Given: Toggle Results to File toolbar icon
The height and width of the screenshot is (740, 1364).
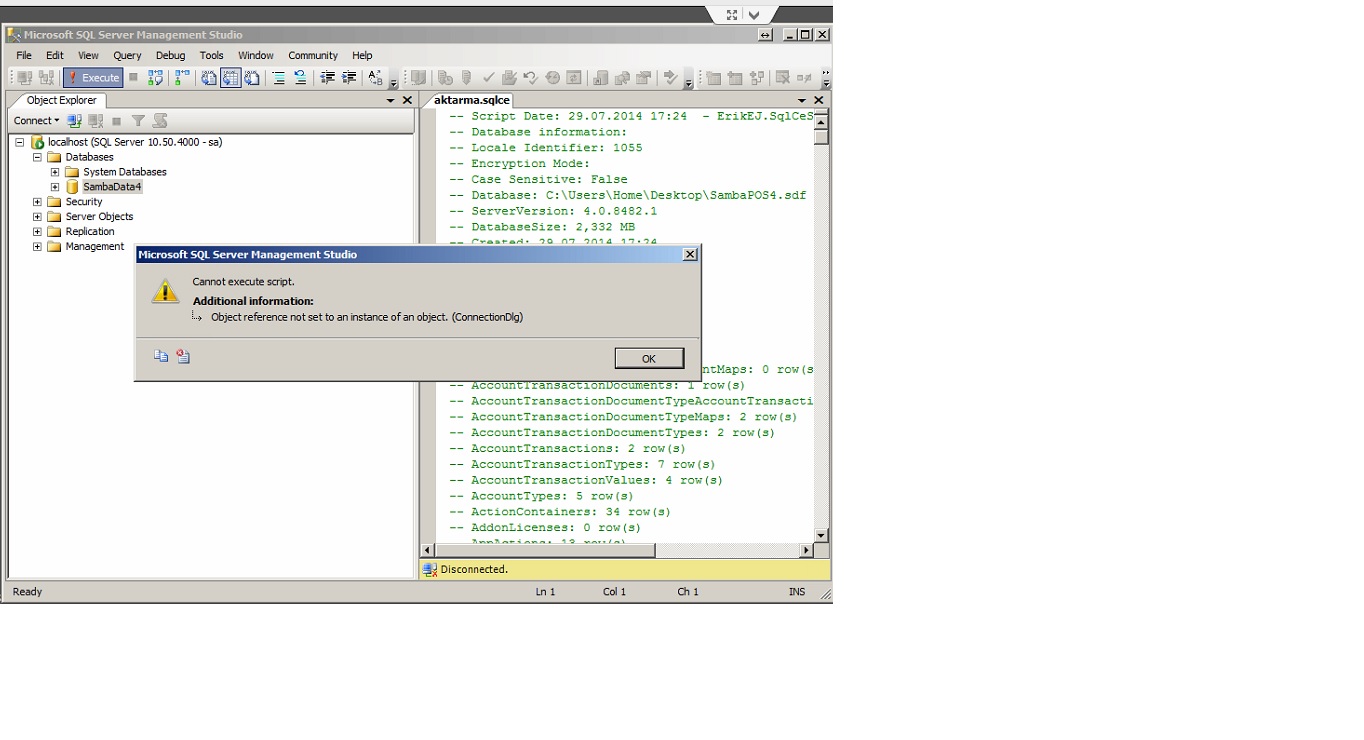Looking at the screenshot, I should tap(252, 78).
